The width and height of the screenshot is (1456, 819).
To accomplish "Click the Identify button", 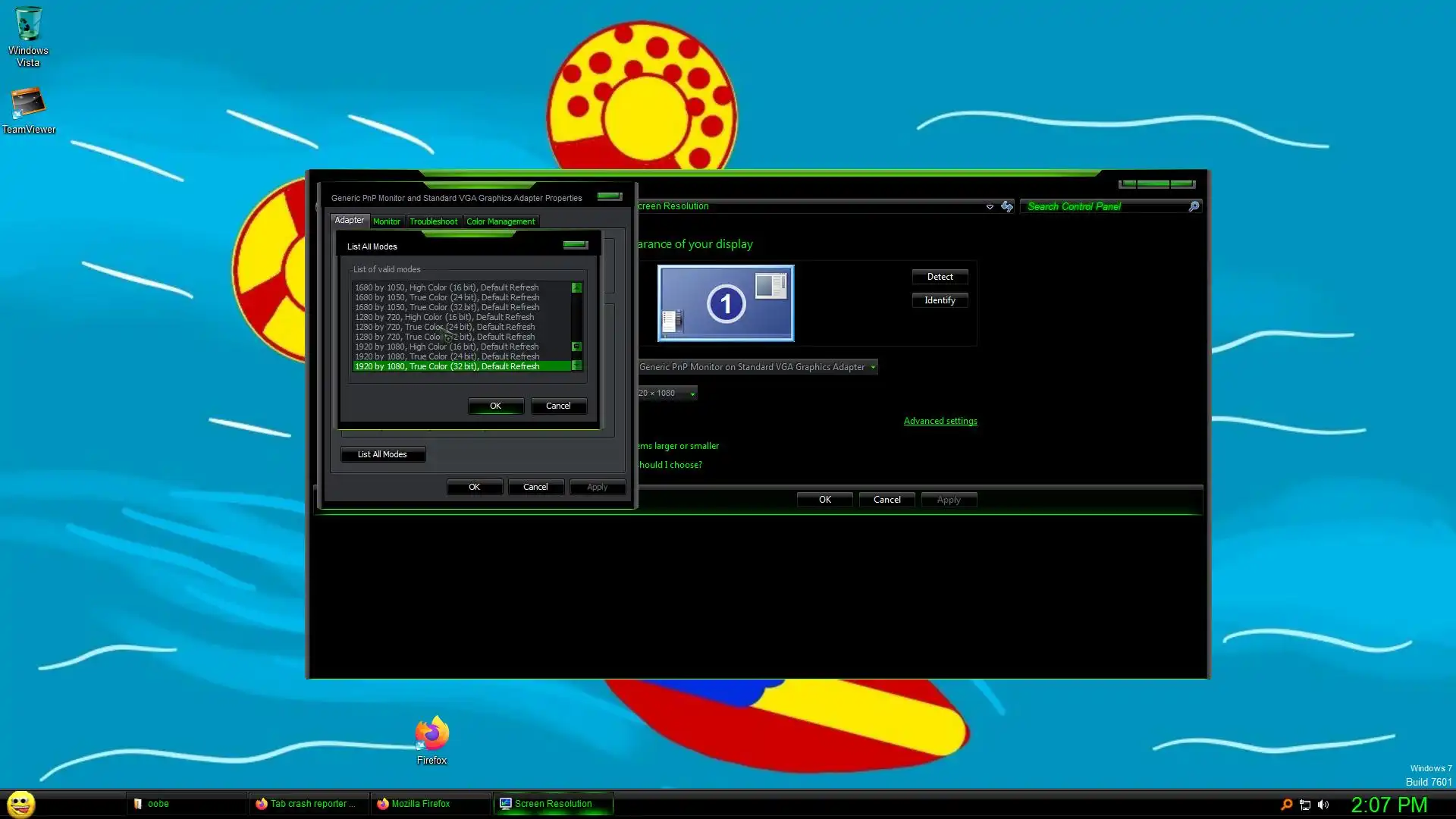I will [939, 300].
